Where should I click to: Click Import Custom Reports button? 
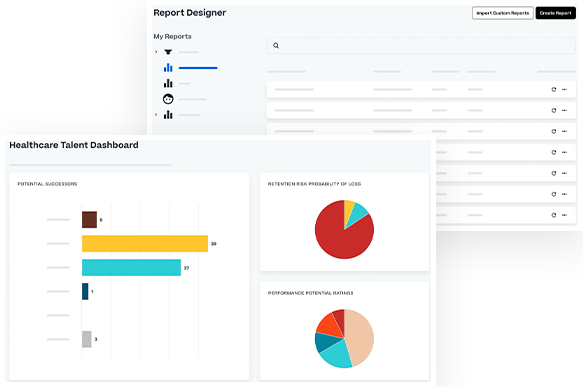tap(503, 13)
